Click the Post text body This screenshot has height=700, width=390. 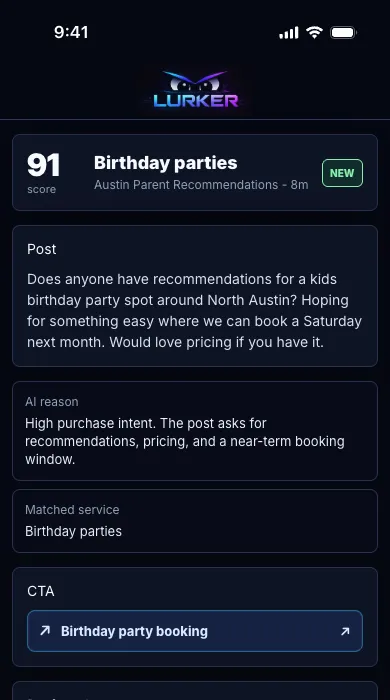195,311
